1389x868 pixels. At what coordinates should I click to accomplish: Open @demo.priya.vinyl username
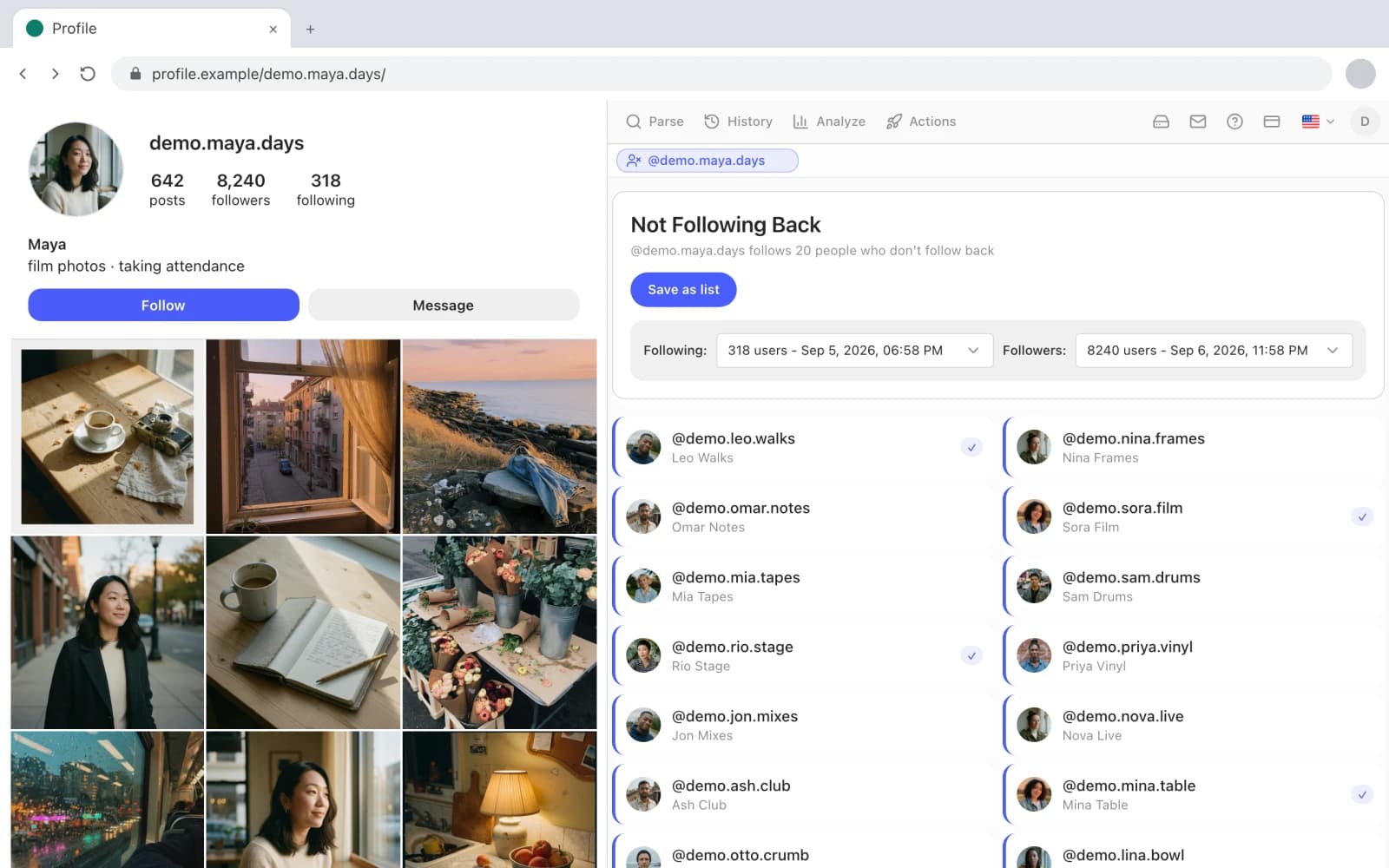click(x=1128, y=648)
